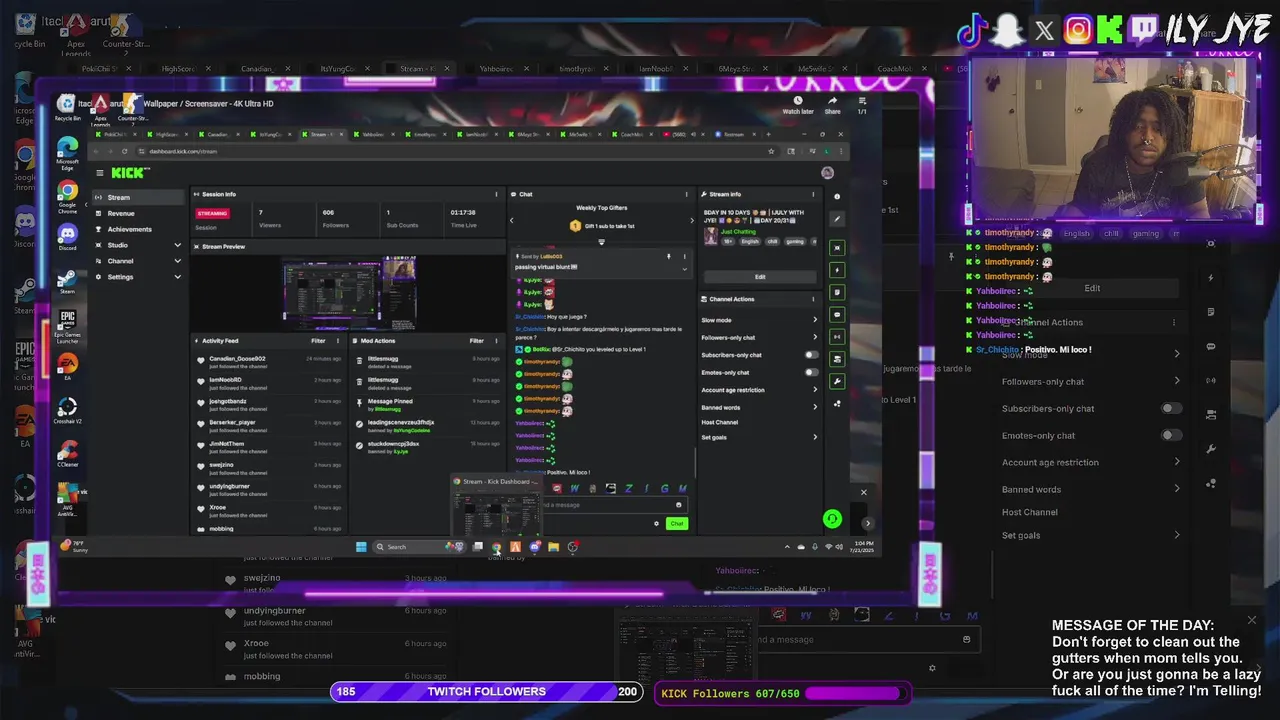The width and height of the screenshot is (1280, 720).
Task: Click the chat bubble icon in front dashboard rail
Action: 837,314
